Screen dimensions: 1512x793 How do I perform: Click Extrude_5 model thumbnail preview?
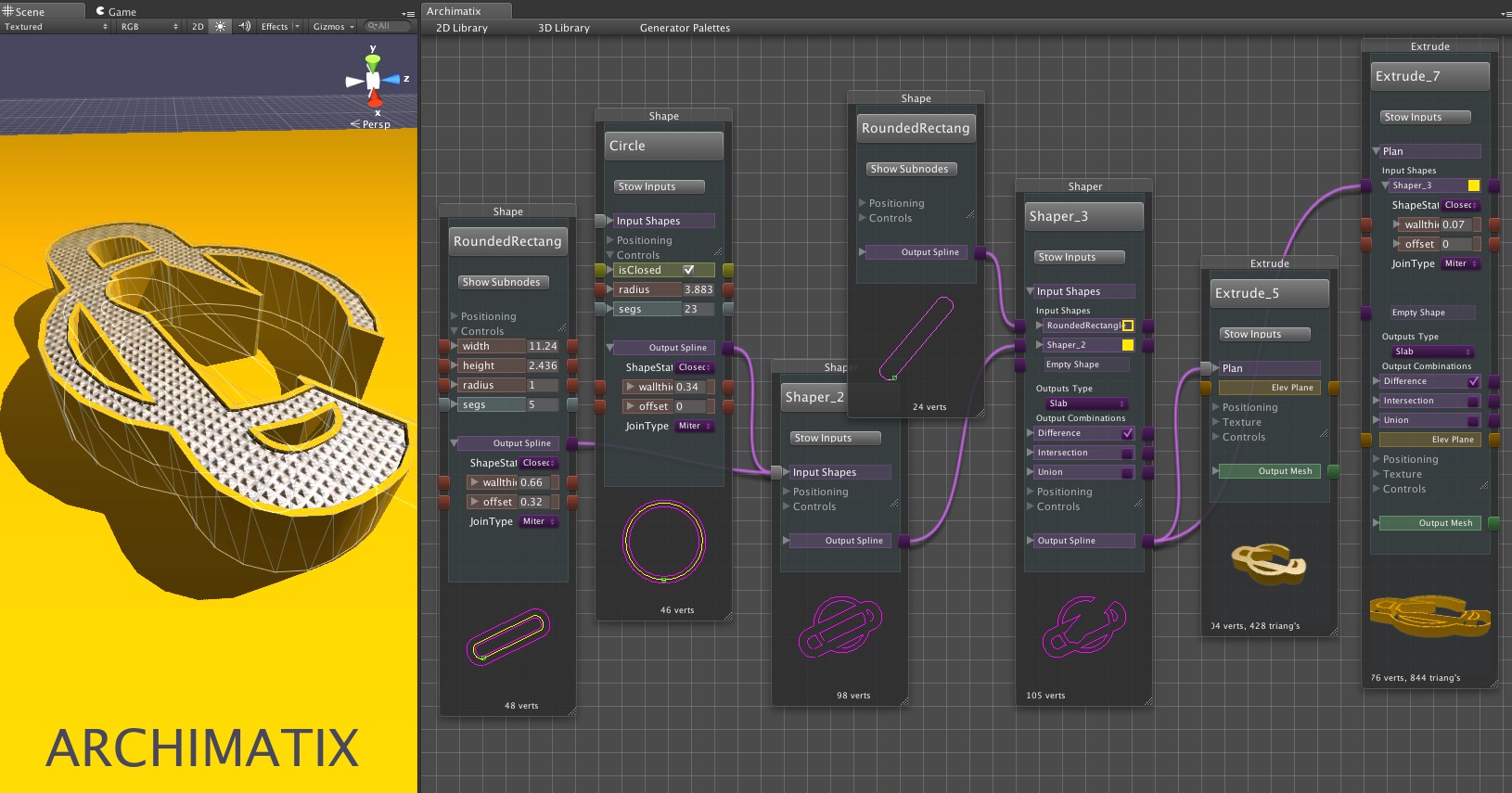(x=1268, y=564)
